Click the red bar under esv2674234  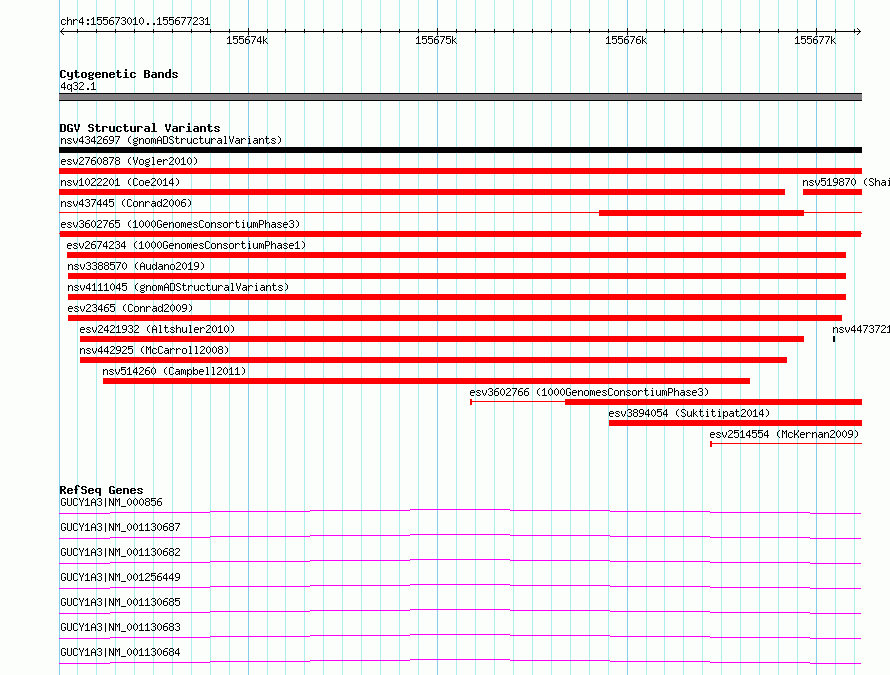456,255
